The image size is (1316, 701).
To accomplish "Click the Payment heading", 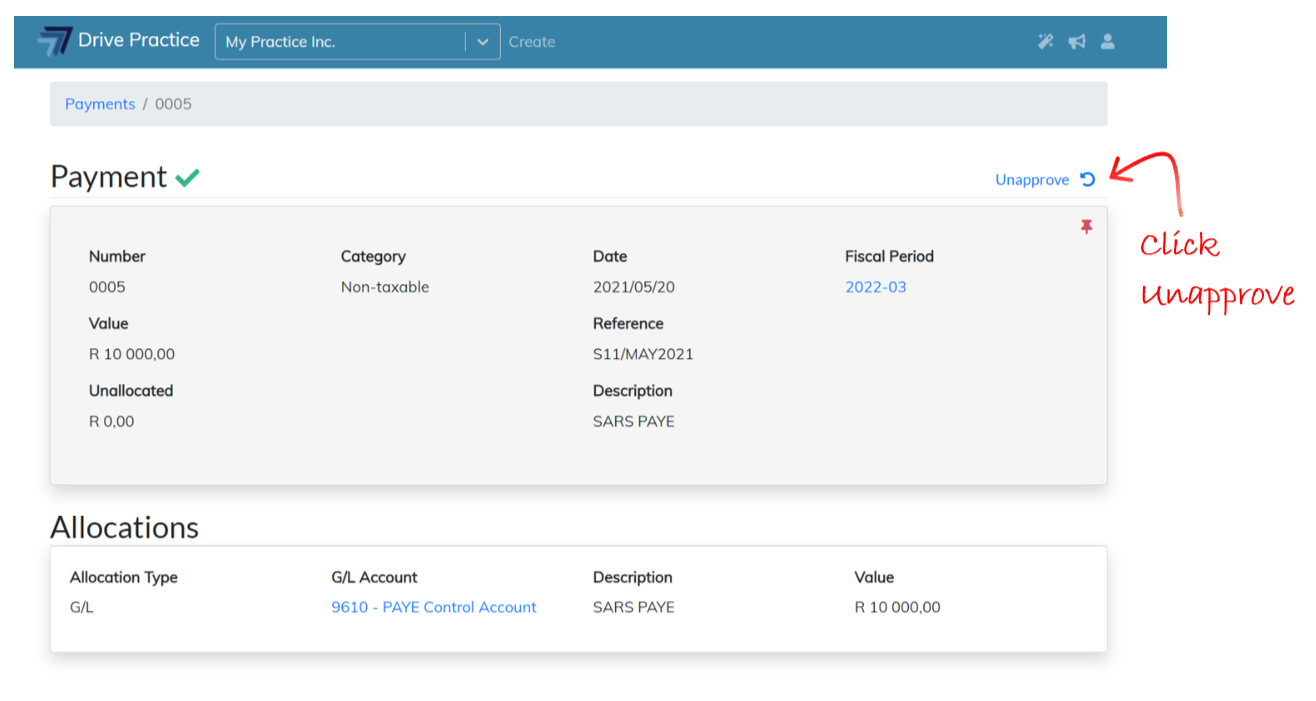I will (x=109, y=177).
